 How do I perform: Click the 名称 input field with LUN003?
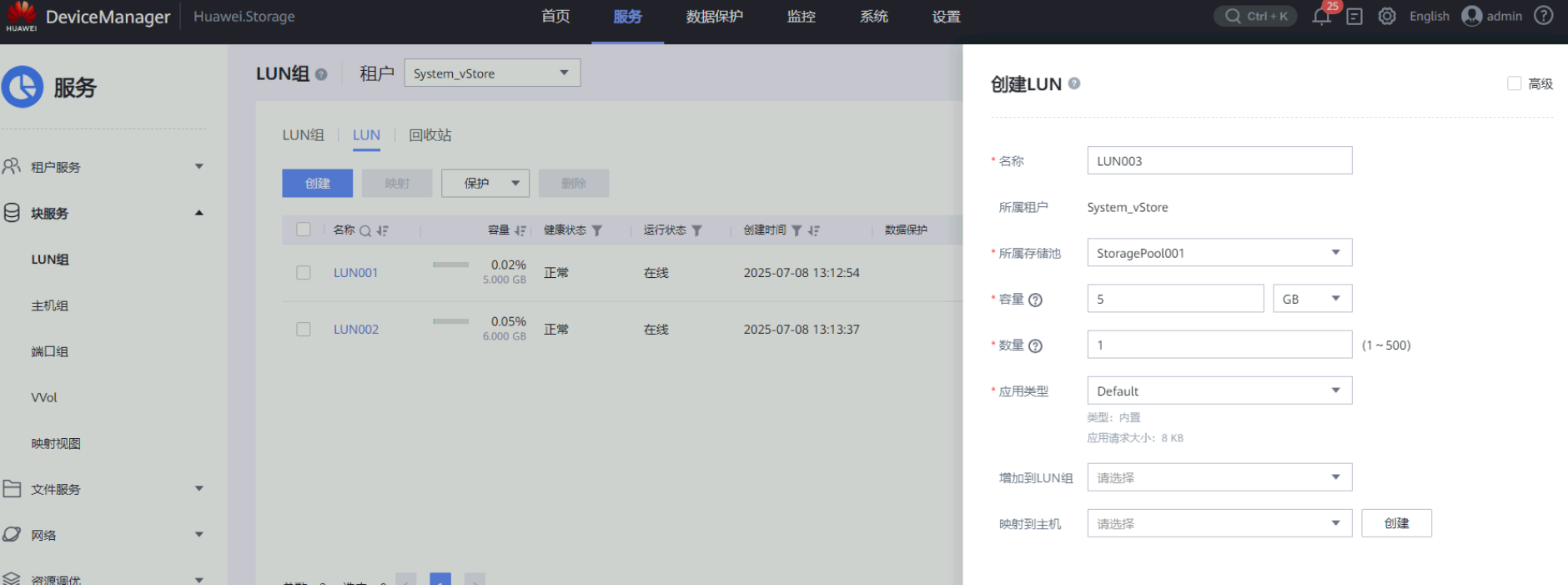[x=1219, y=161]
